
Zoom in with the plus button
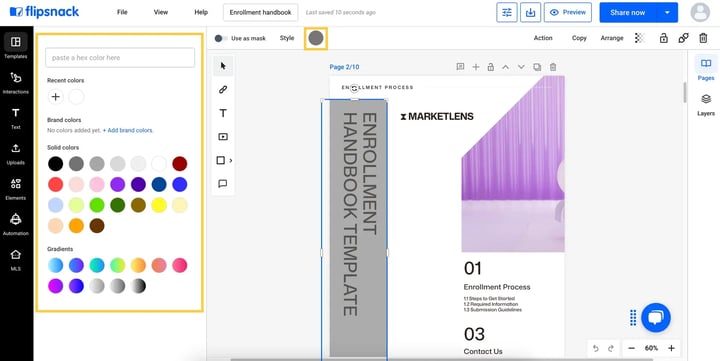[671, 348]
